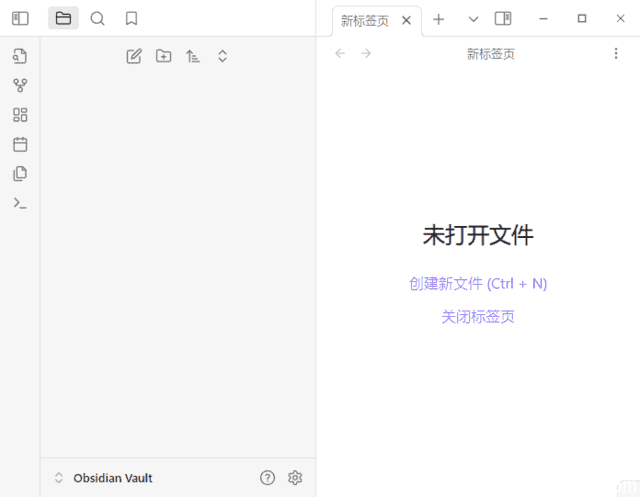Open the sort order dropdown
Screen dimensions: 640x497
[x=193, y=56]
